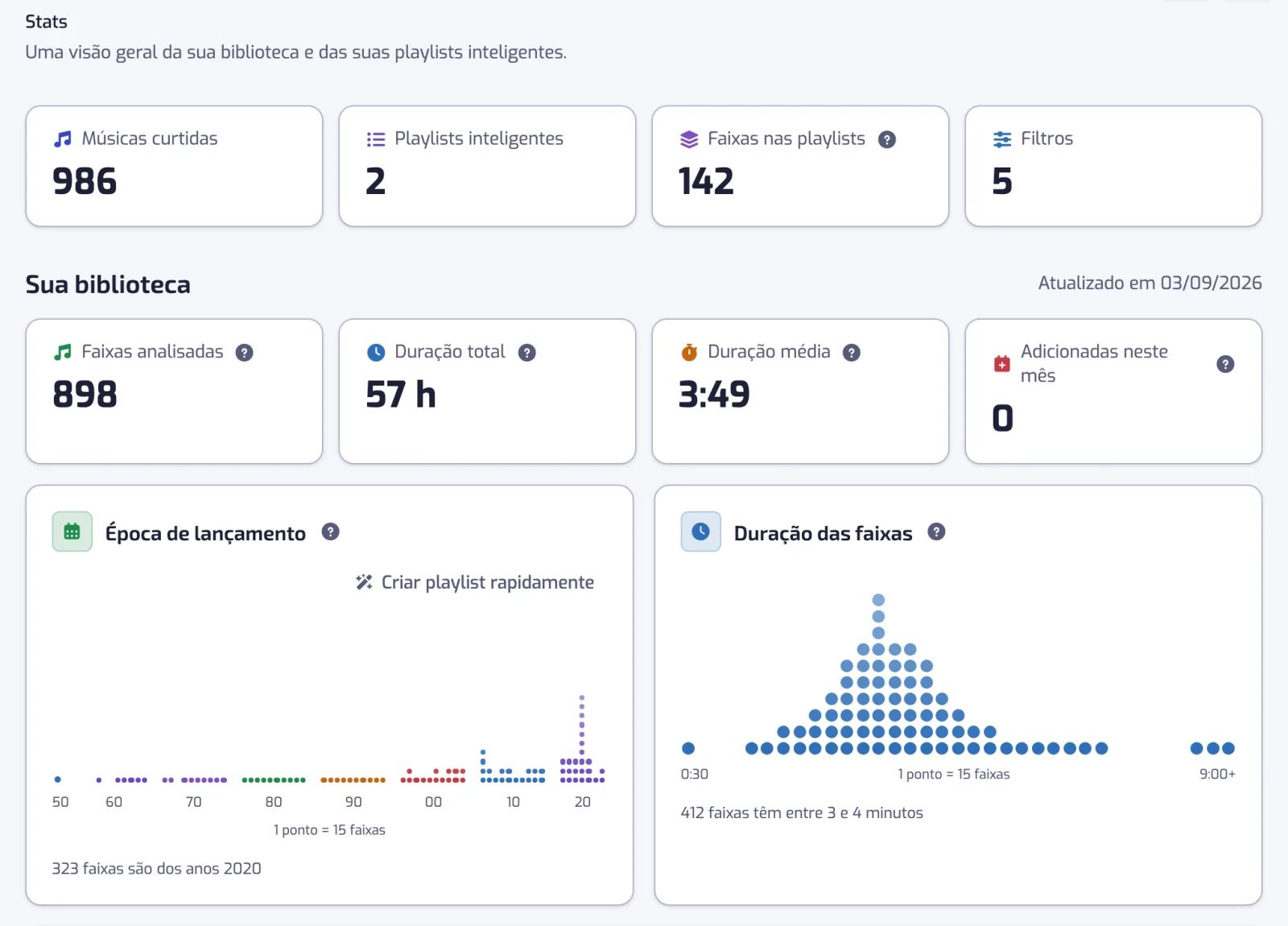The width and height of the screenshot is (1288, 926).
Task: Select the liked songs count 986
Action: [85, 181]
